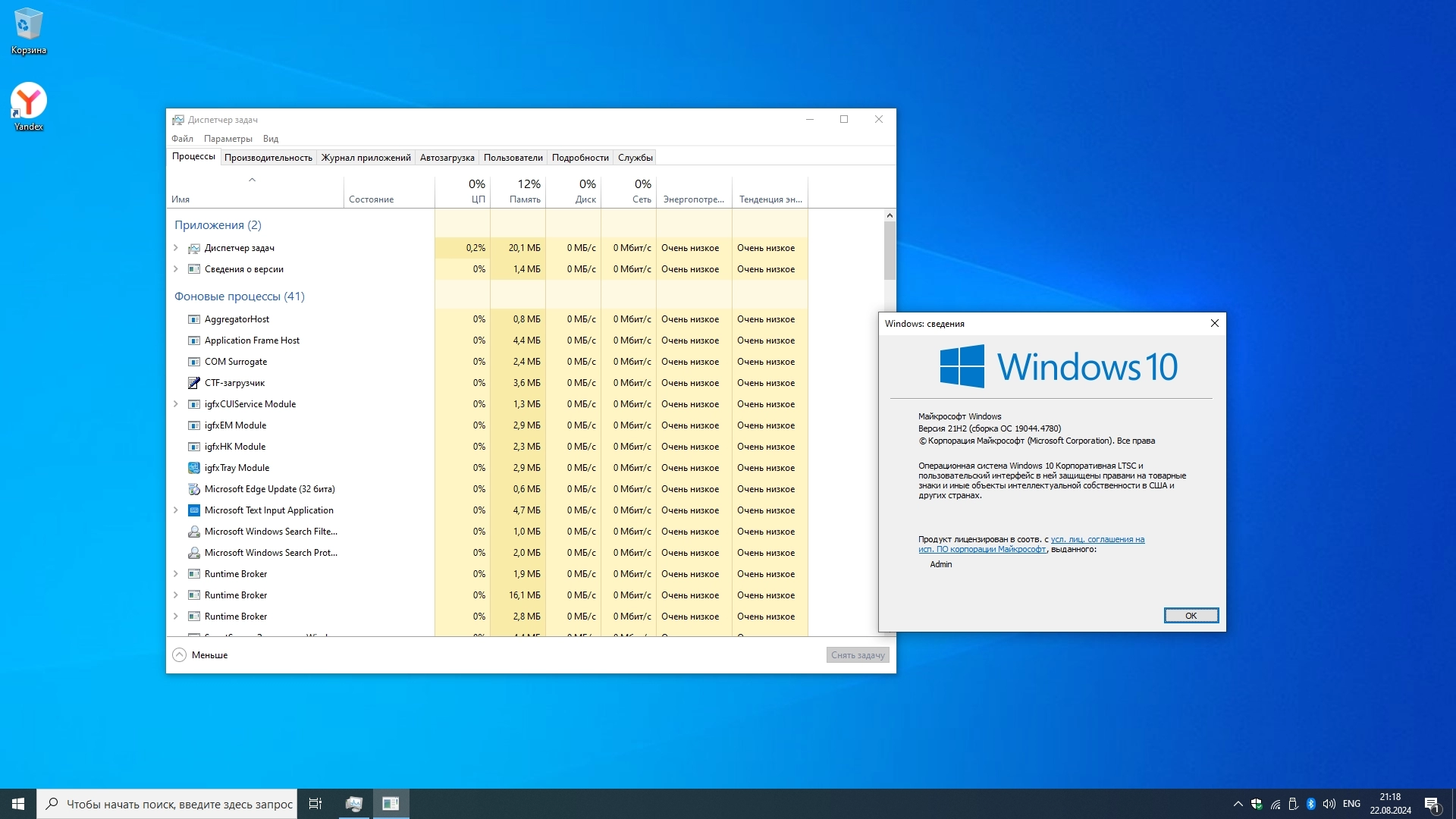Image resolution: width=1456 pixels, height=819 pixels.
Task: Open the Параметры menu
Action: [x=227, y=139]
